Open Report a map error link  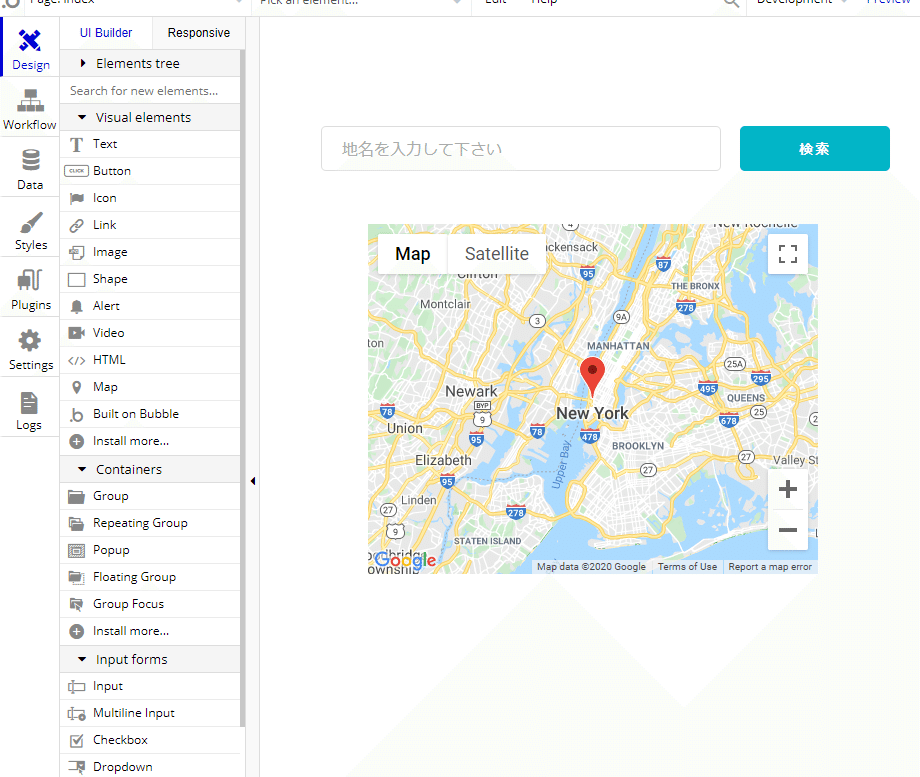(770, 566)
